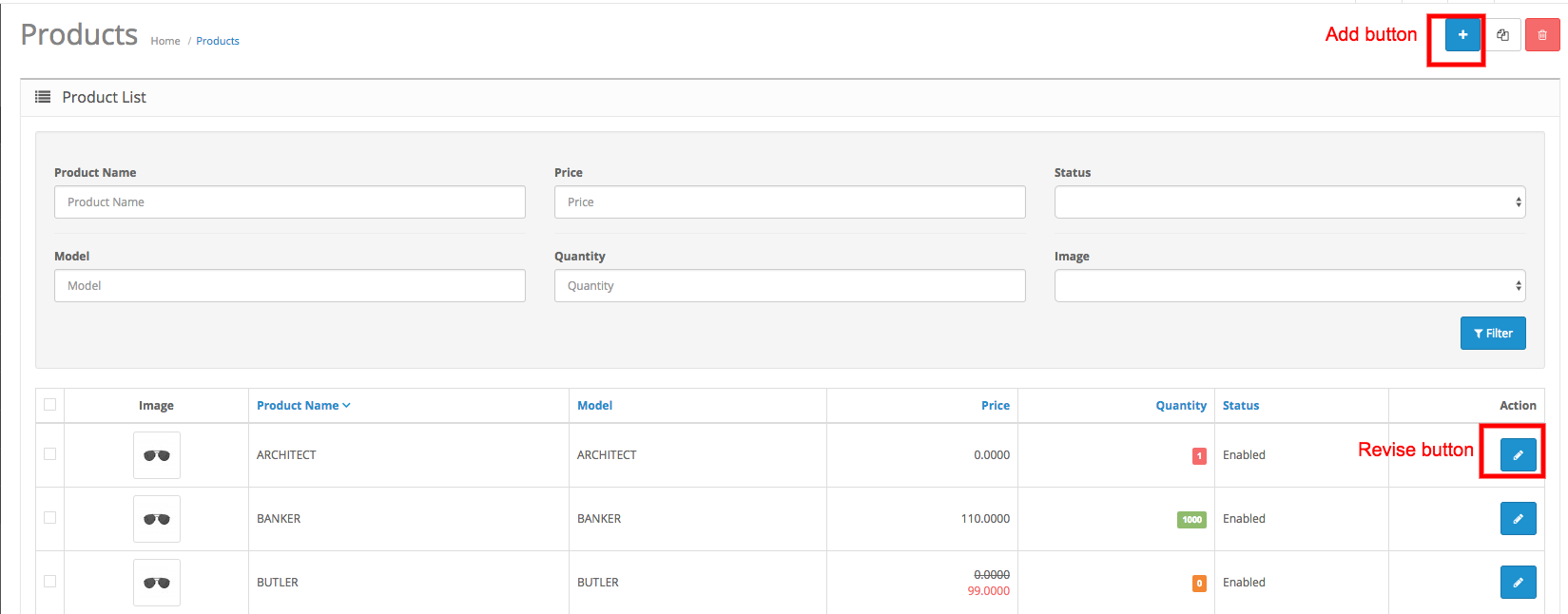Viewport: 1568px width, 614px height.
Task: Click the Product List list icon
Action: click(x=43, y=97)
